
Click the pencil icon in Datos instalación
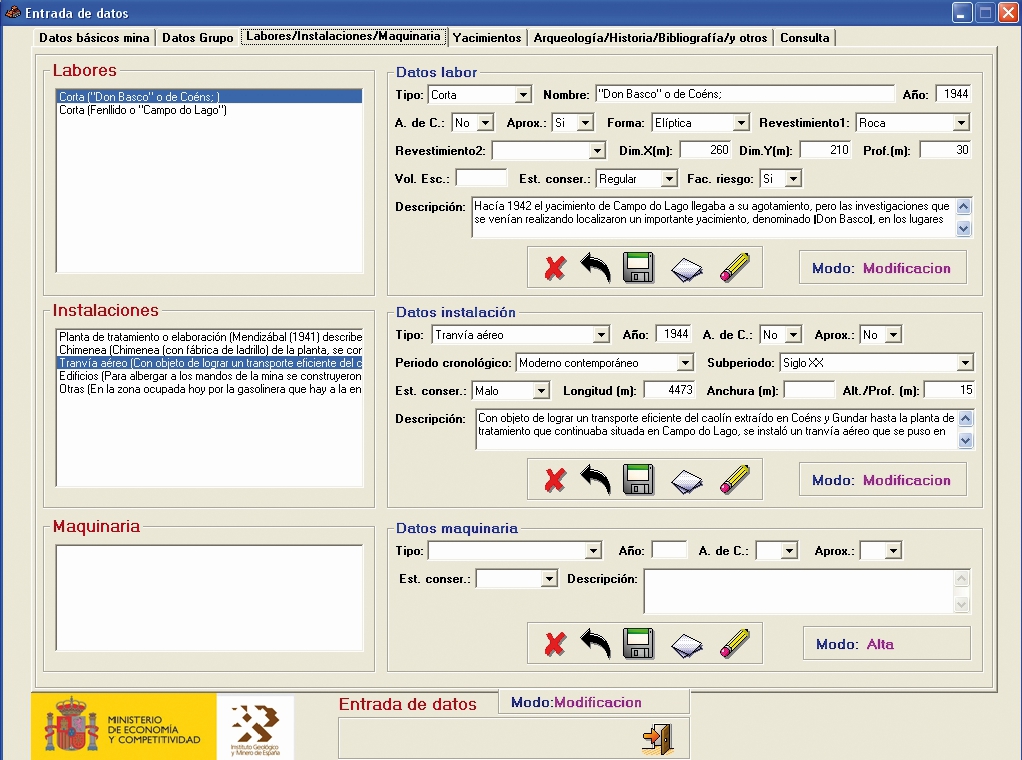point(733,480)
